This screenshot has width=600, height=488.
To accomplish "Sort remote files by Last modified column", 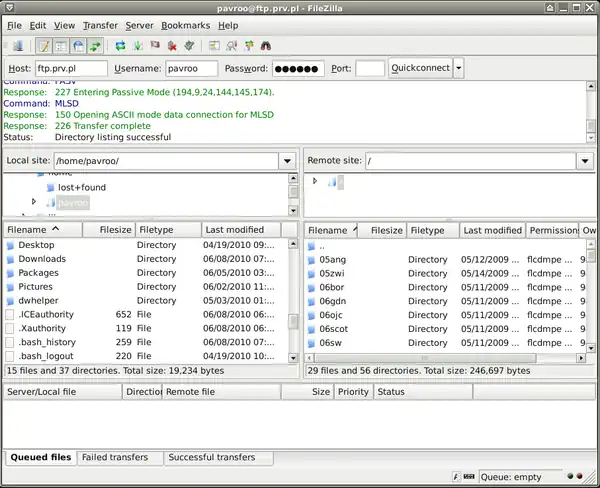I will click(492, 230).
